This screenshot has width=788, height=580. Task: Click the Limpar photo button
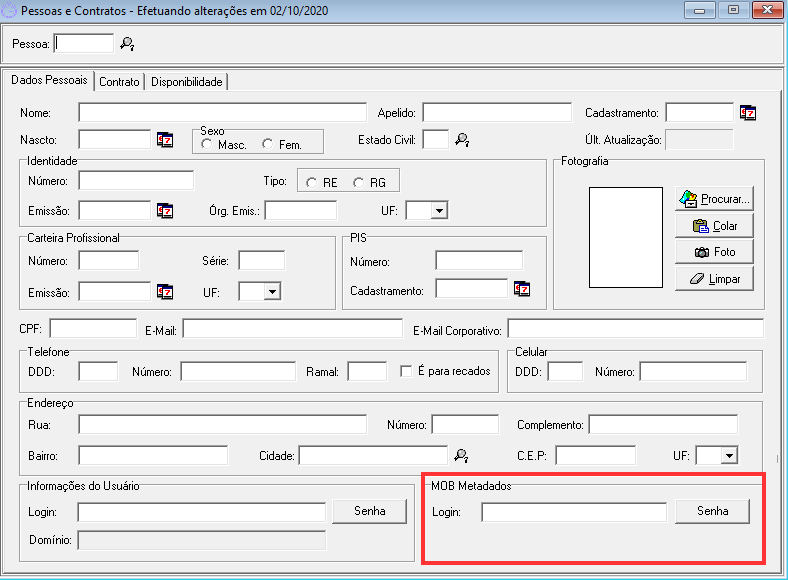point(714,278)
